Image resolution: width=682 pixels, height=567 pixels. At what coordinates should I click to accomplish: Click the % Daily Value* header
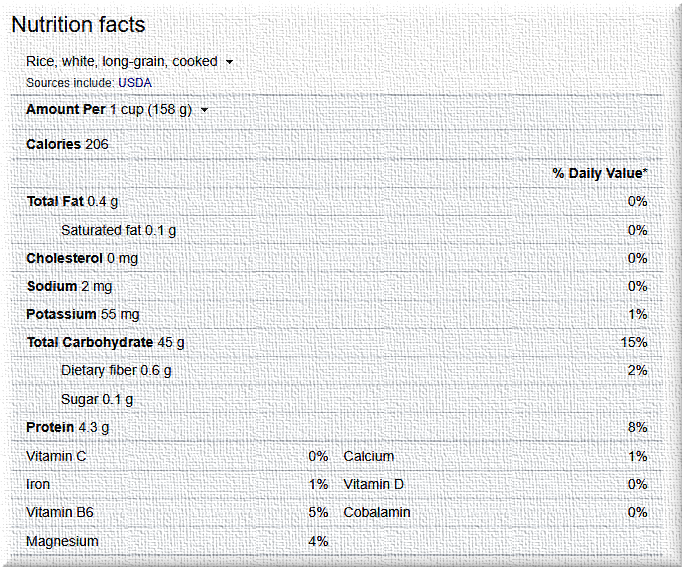599,173
